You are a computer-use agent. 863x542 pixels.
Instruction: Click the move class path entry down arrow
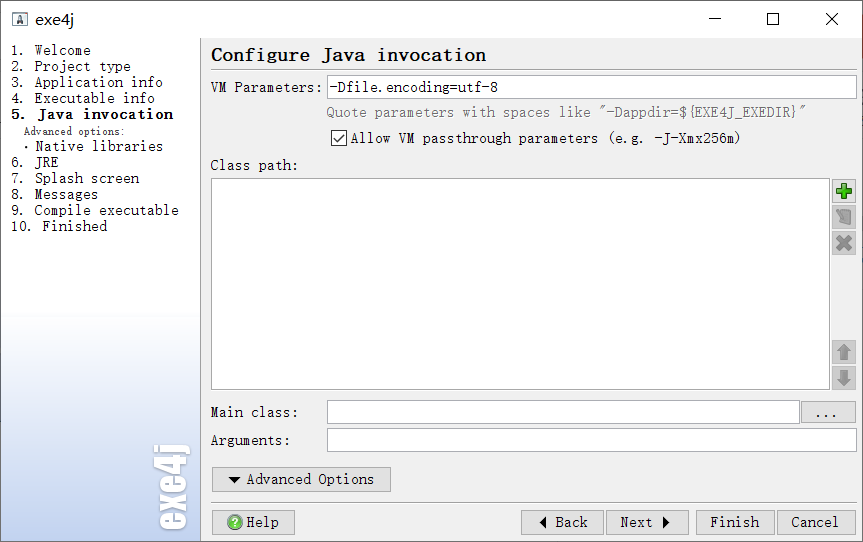pyautogui.click(x=844, y=378)
